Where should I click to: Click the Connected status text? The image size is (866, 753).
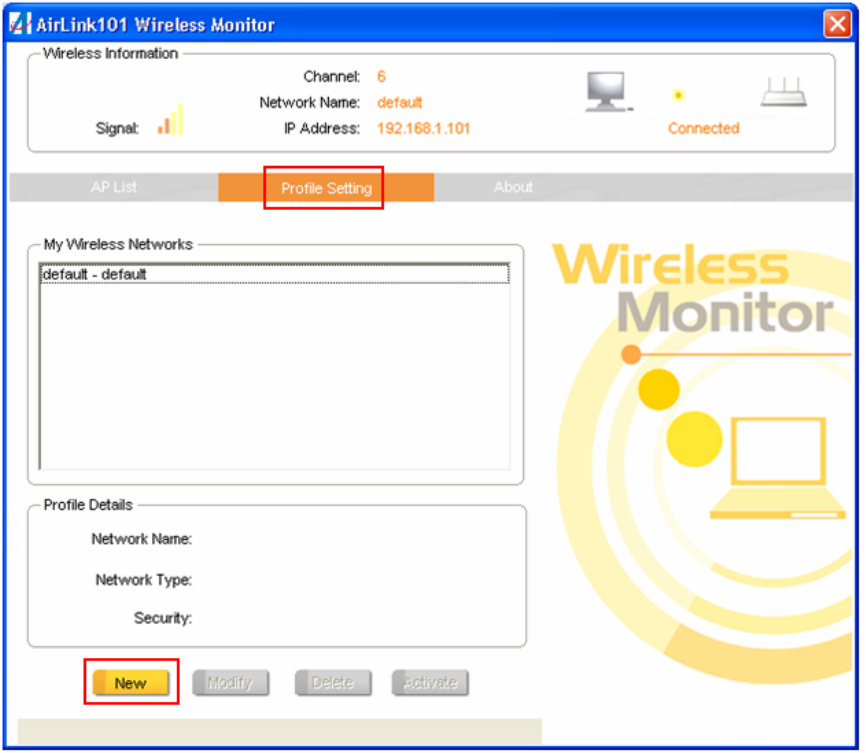pos(703,129)
